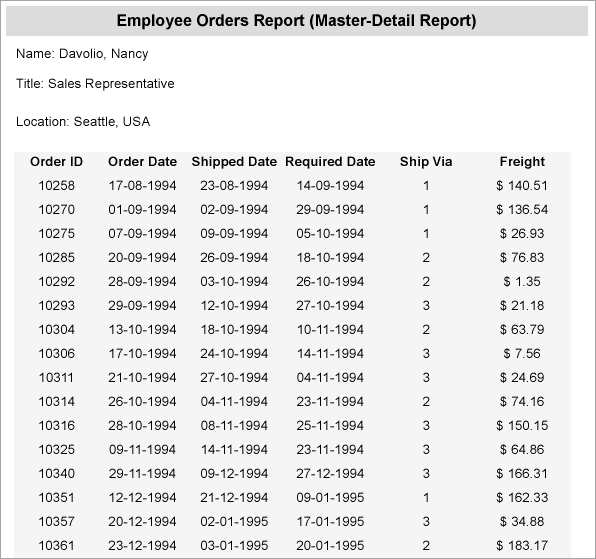Click freight value $ 150.15
This screenshot has height=559, width=596.
coord(522,426)
